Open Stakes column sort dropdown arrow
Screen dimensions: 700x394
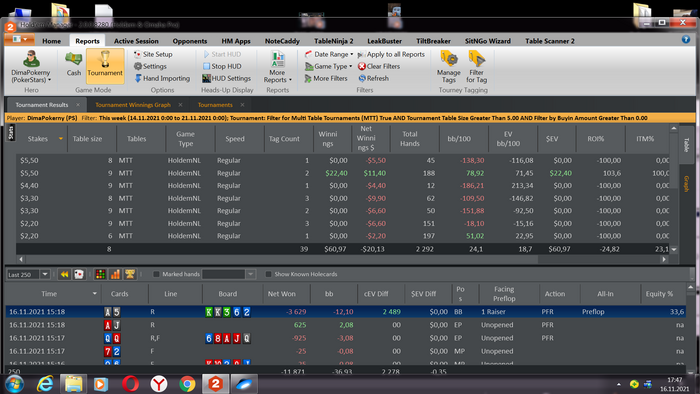61,139
